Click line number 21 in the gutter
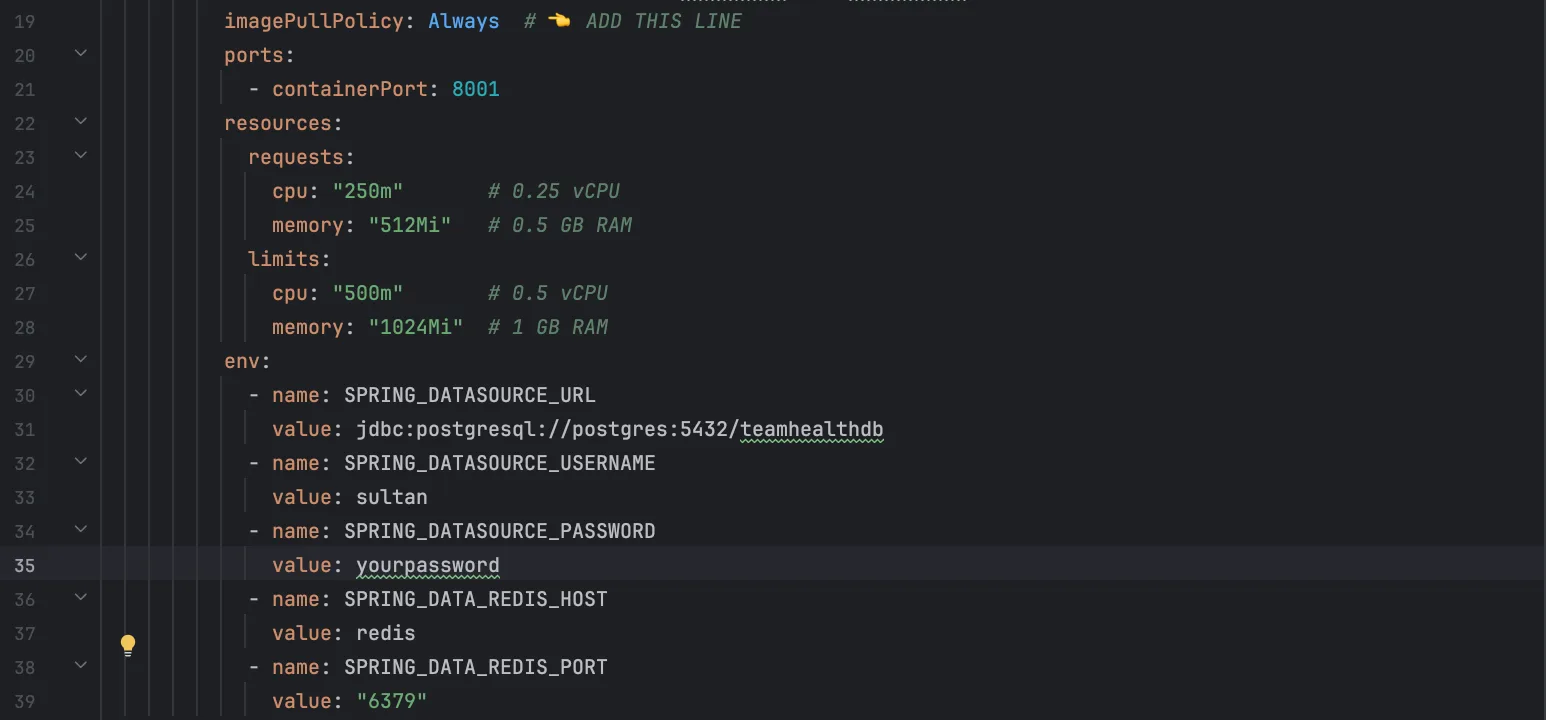The height and width of the screenshot is (720, 1546). pyautogui.click(x=25, y=90)
